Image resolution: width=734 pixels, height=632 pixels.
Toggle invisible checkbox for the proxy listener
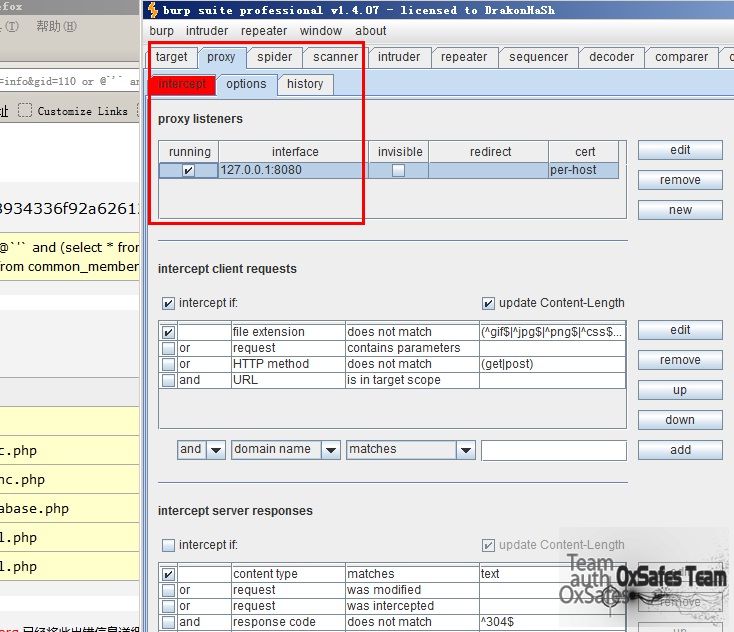[398, 170]
